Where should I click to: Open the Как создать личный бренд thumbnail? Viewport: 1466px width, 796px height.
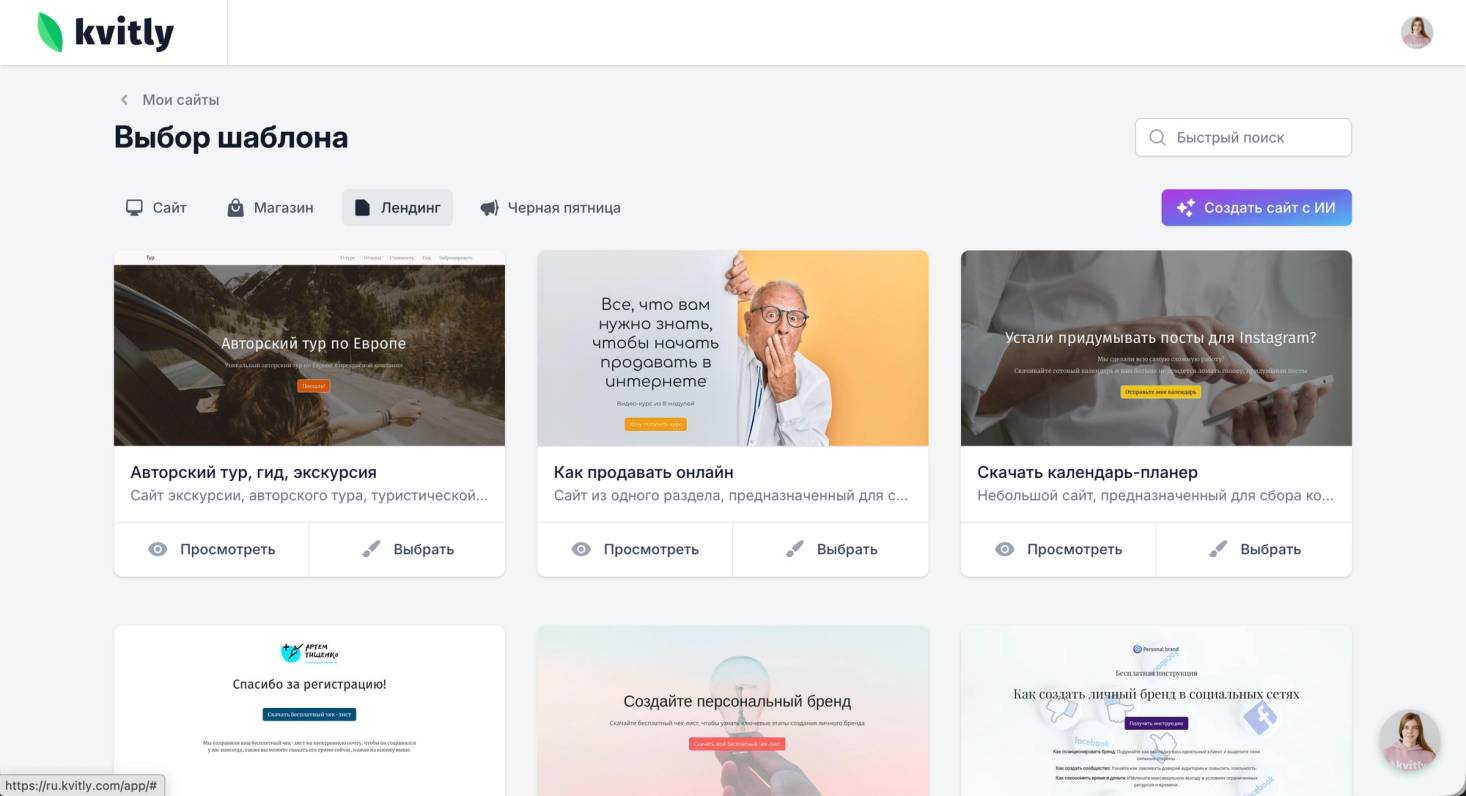click(1156, 711)
